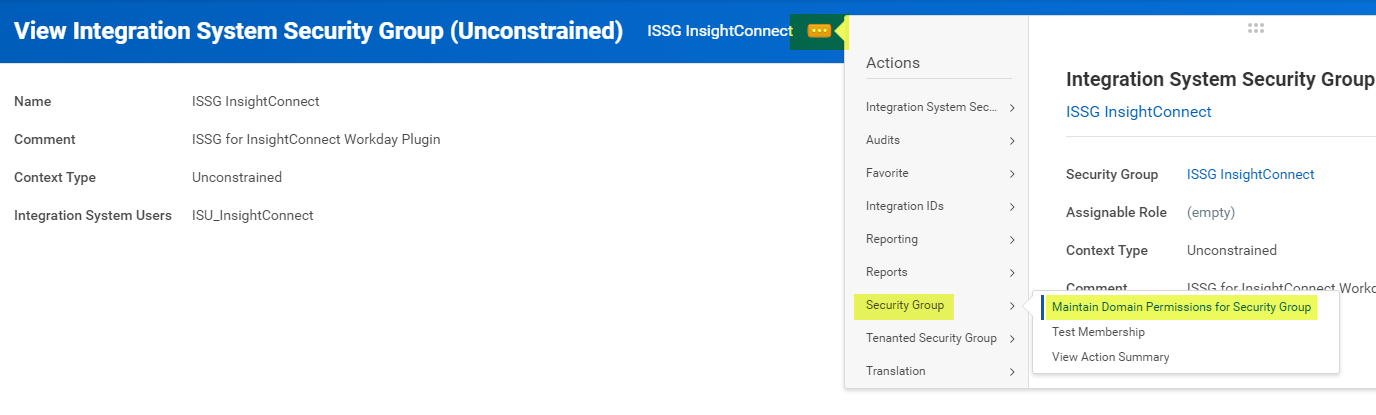This screenshot has width=1376, height=415.
Task: Select View Action Summary option
Action: pos(1110,357)
